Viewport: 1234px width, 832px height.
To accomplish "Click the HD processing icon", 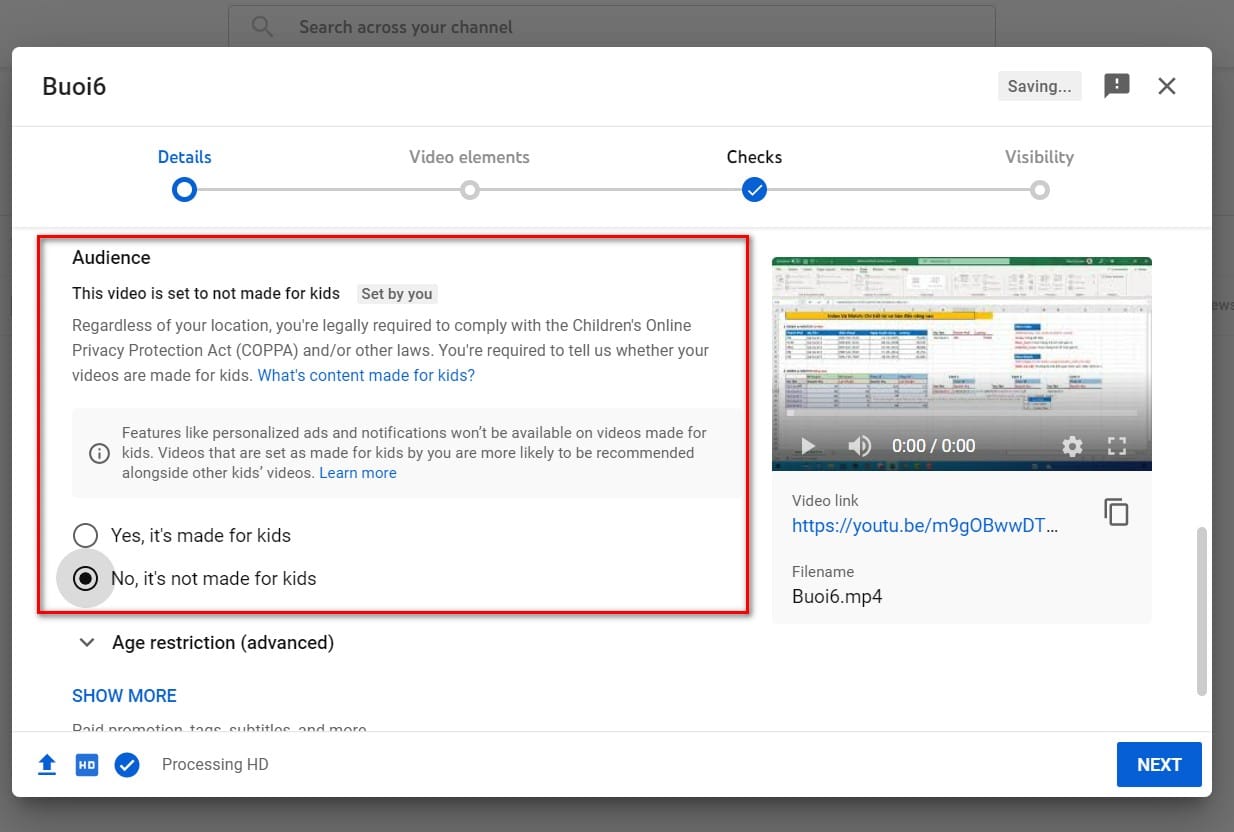I will pos(87,765).
